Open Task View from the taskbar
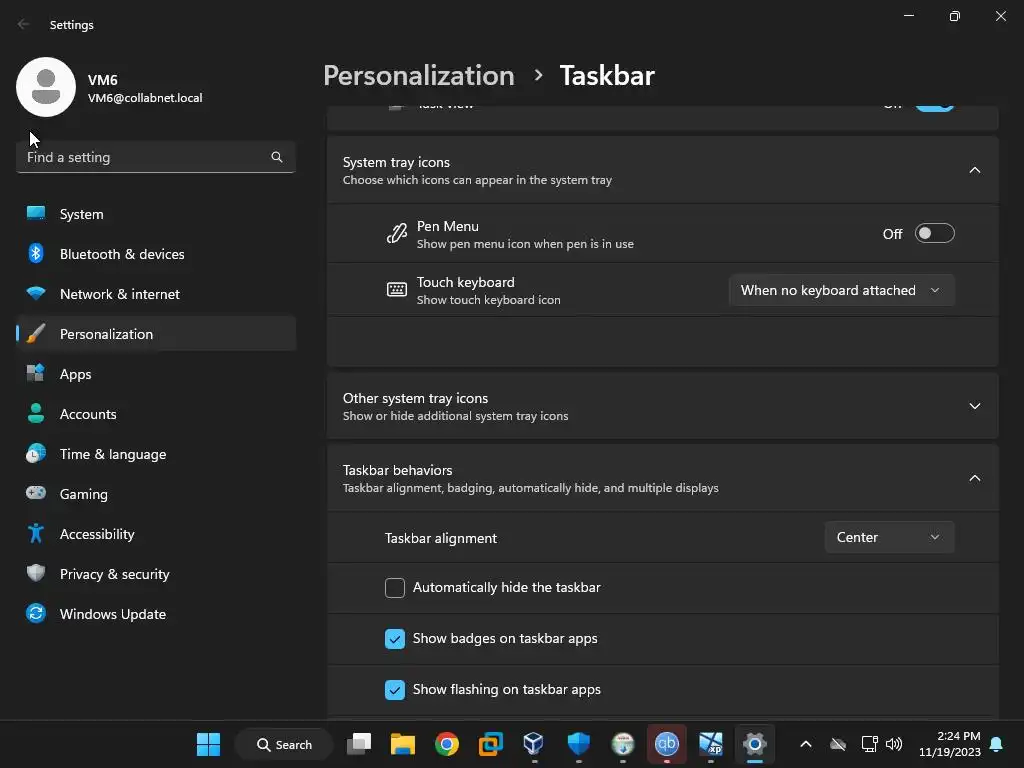 (x=359, y=744)
